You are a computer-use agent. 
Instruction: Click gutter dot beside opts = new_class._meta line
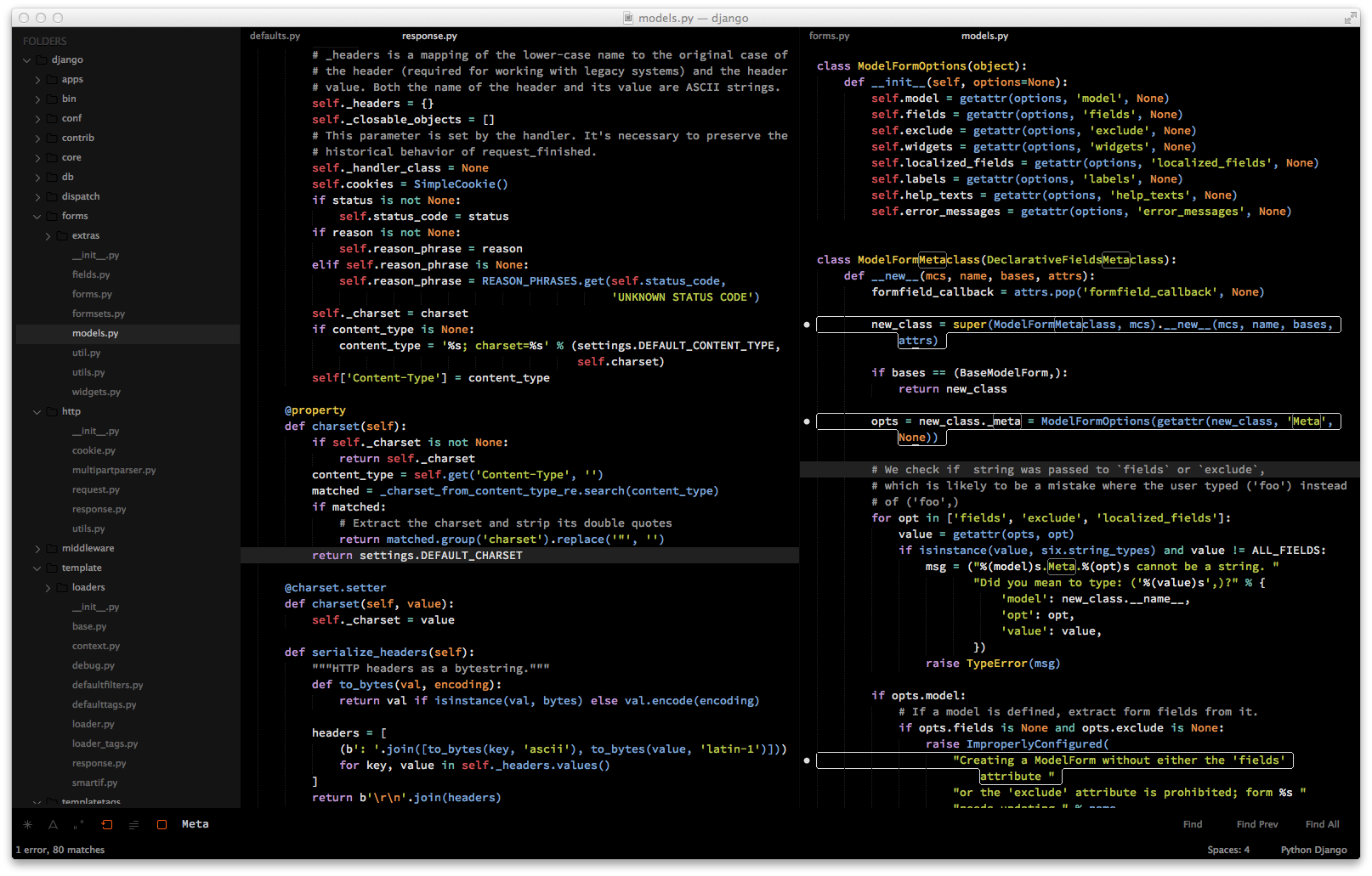(x=807, y=421)
